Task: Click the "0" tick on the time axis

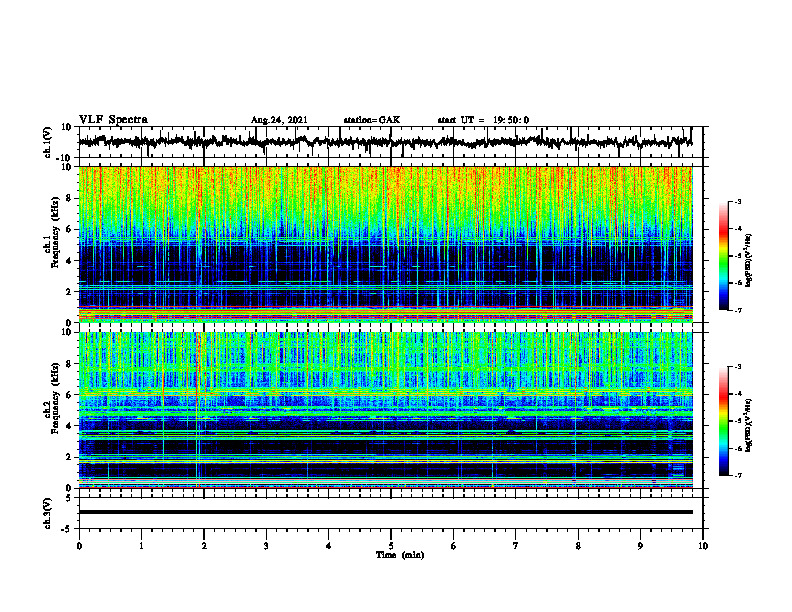Action: 79,546
